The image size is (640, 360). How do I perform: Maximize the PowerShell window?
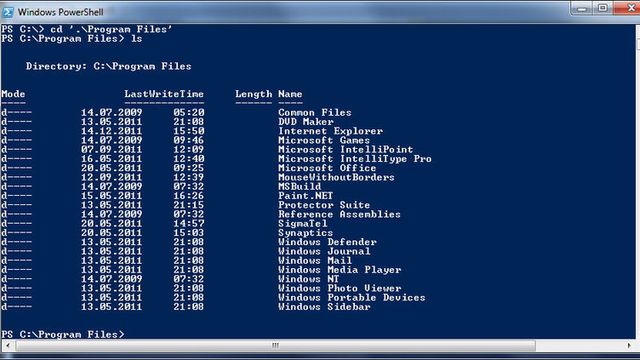pos(602,9)
